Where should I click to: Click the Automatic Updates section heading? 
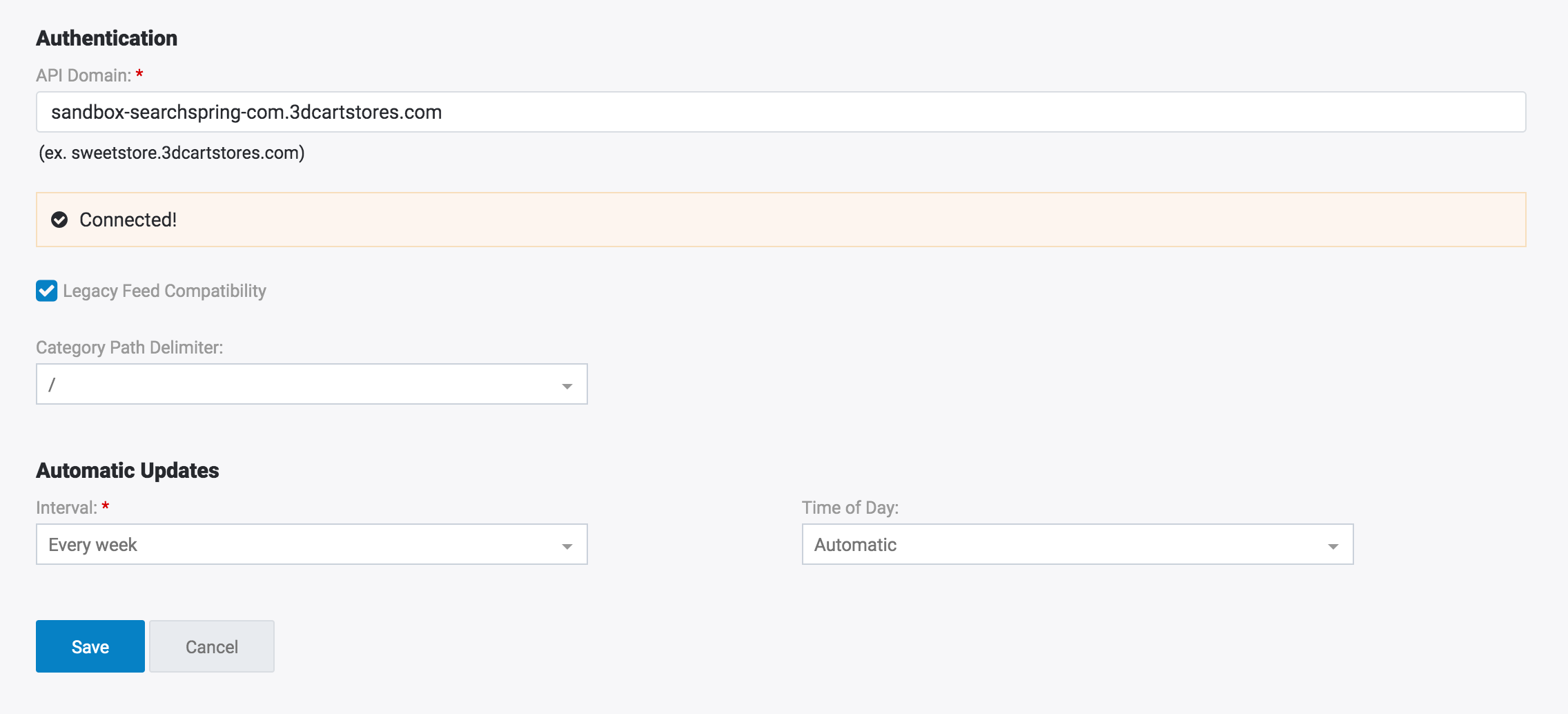pos(128,470)
